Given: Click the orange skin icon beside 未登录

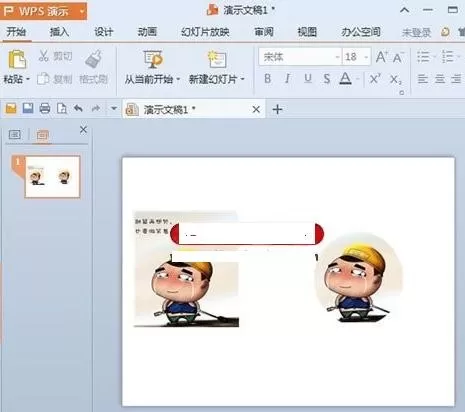Looking at the screenshot, I should coord(445,32).
